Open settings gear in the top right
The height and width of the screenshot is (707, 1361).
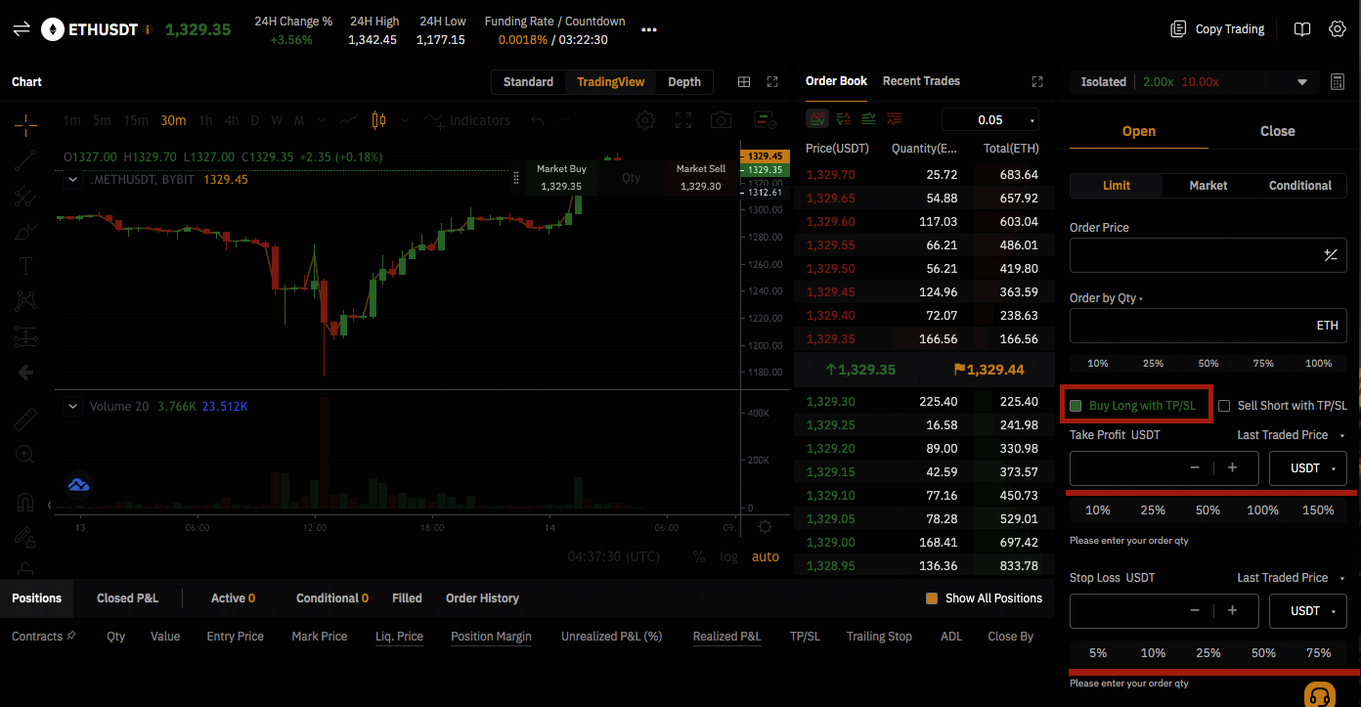click(1337, 29)
